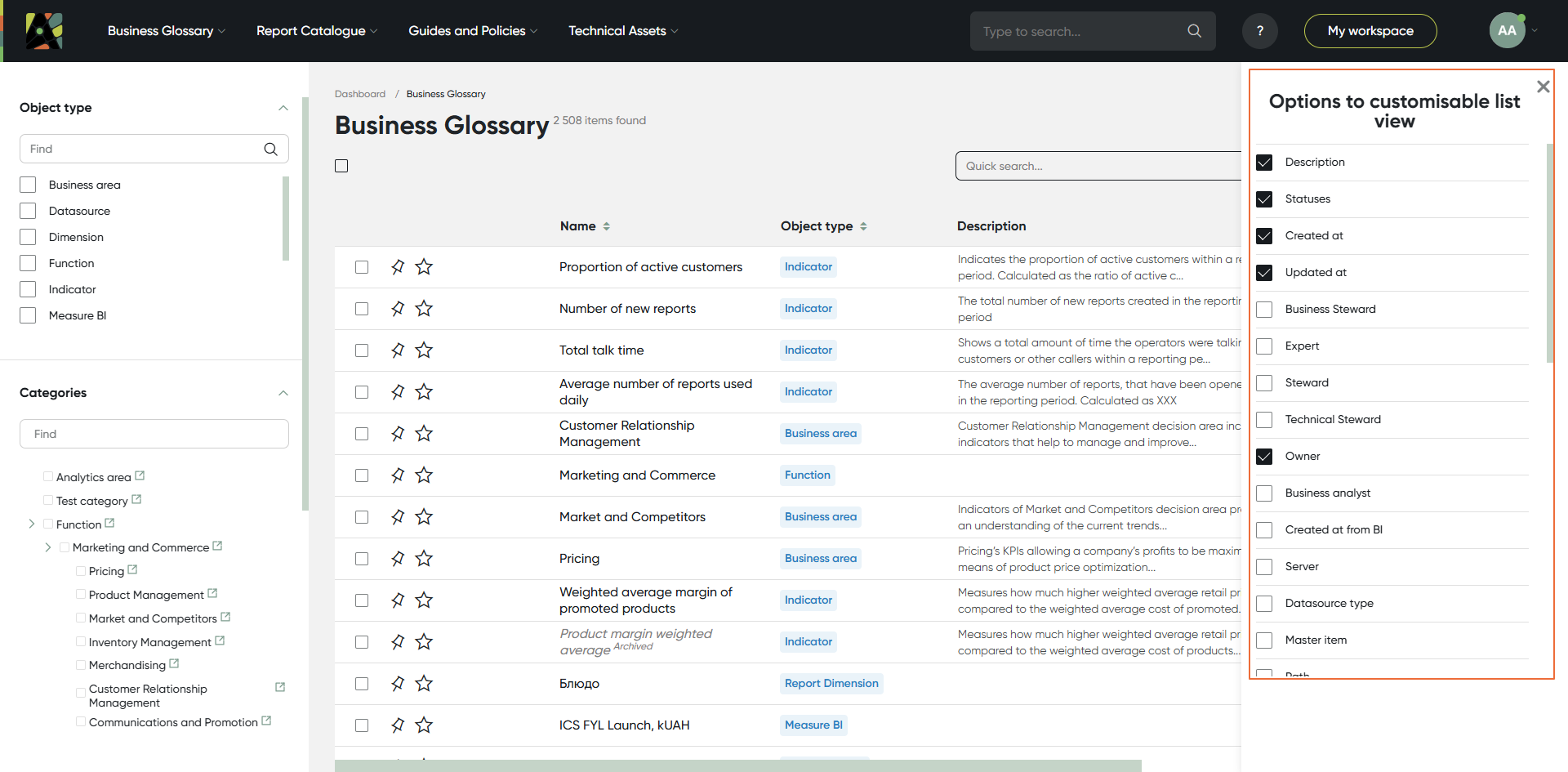Open the help question mark icon
1568x772 pixels.
pyautogui.click(x=1259, y=31)
